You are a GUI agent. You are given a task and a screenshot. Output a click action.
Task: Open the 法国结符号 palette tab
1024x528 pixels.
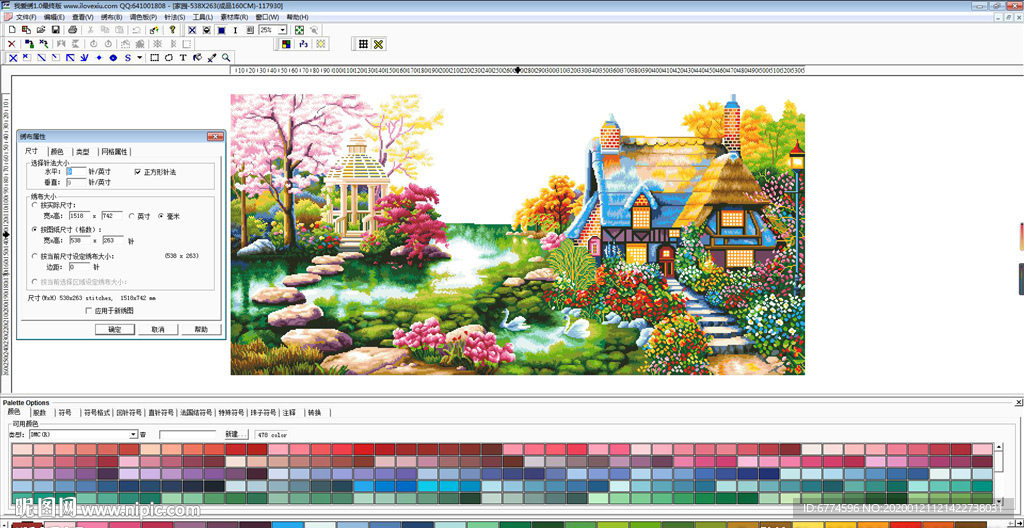click(x=196, y=413)
